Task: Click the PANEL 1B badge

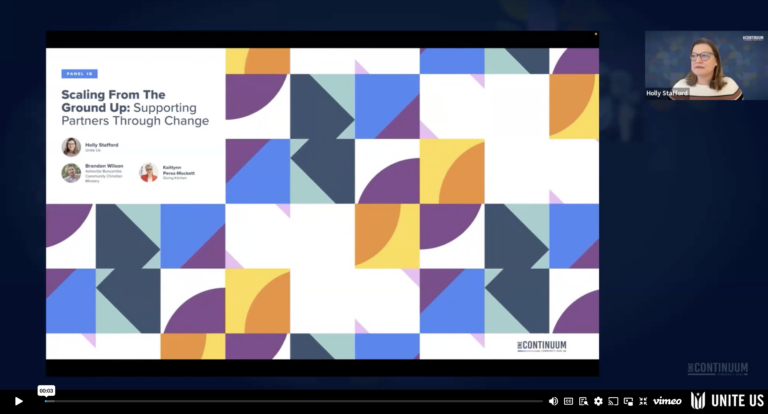Action: 79,74
